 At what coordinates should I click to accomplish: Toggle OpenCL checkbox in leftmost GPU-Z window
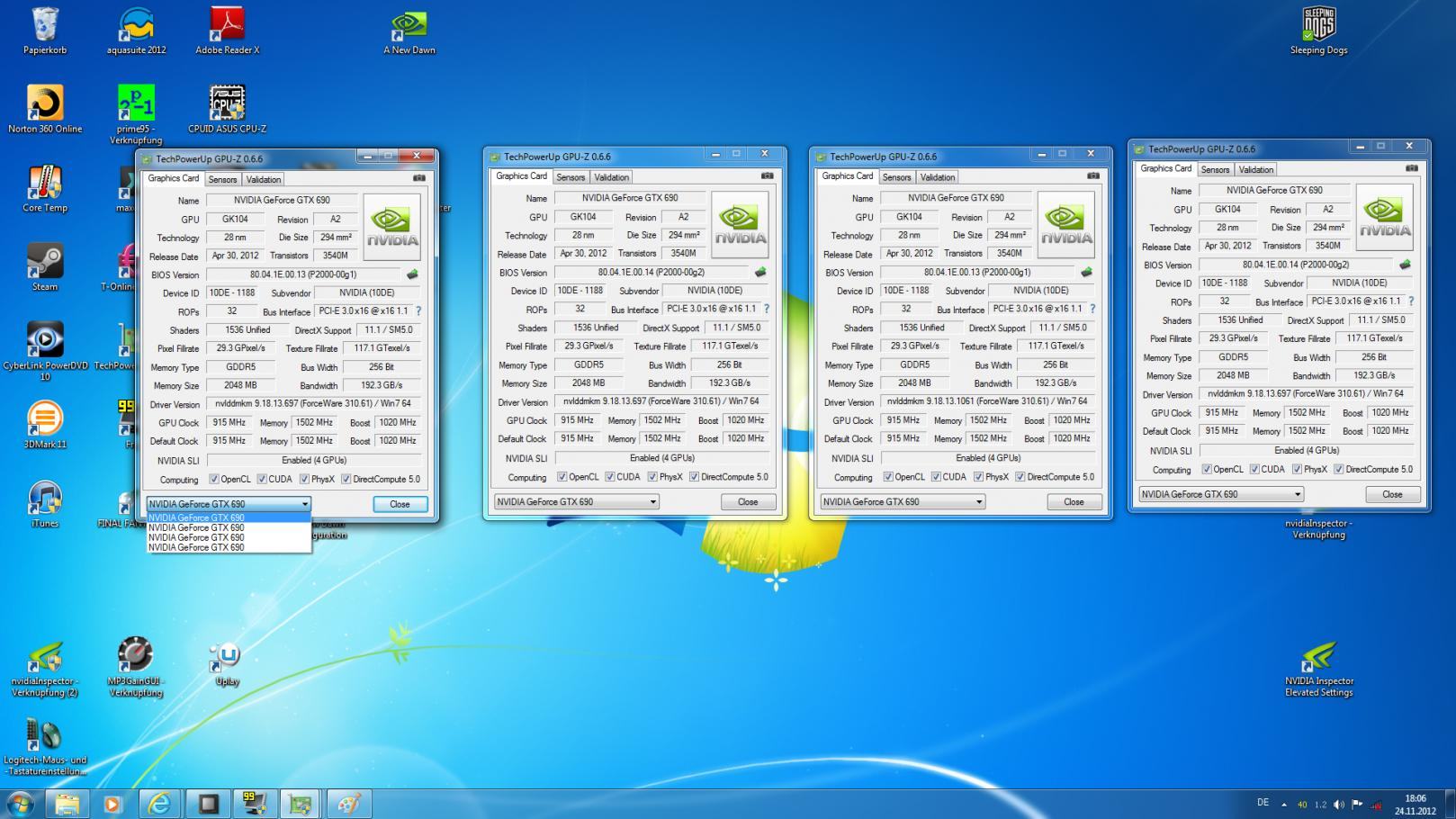tap(214, 480)
